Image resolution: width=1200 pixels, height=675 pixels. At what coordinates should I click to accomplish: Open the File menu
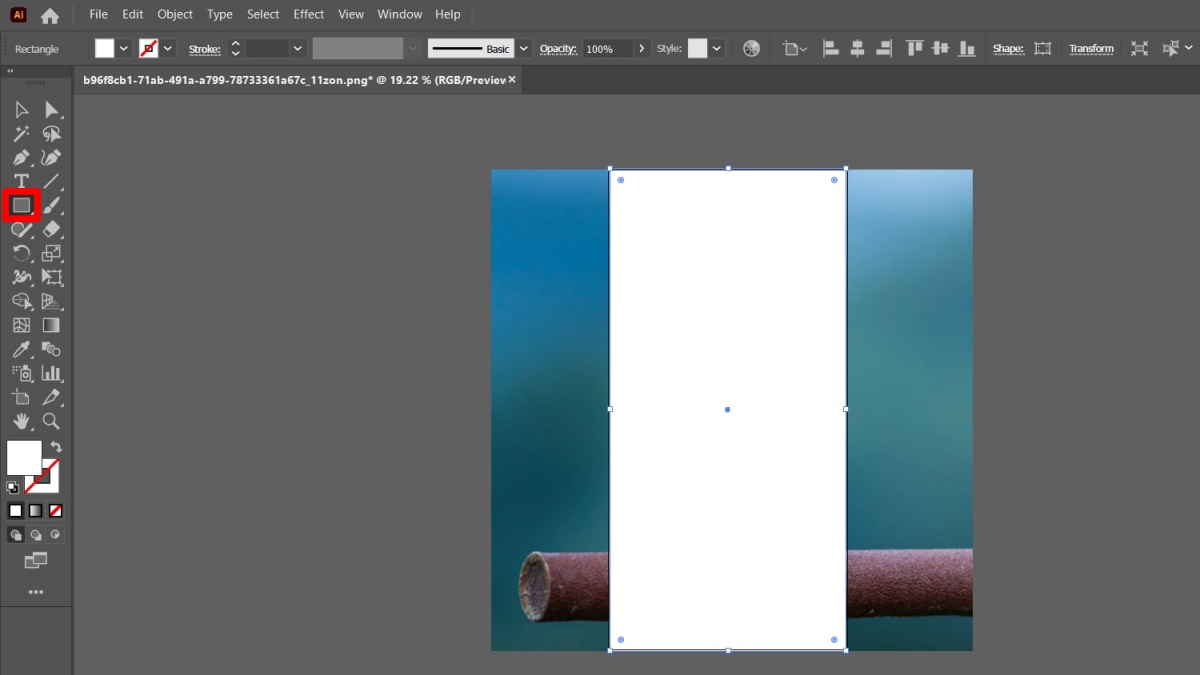click(98, 14)
